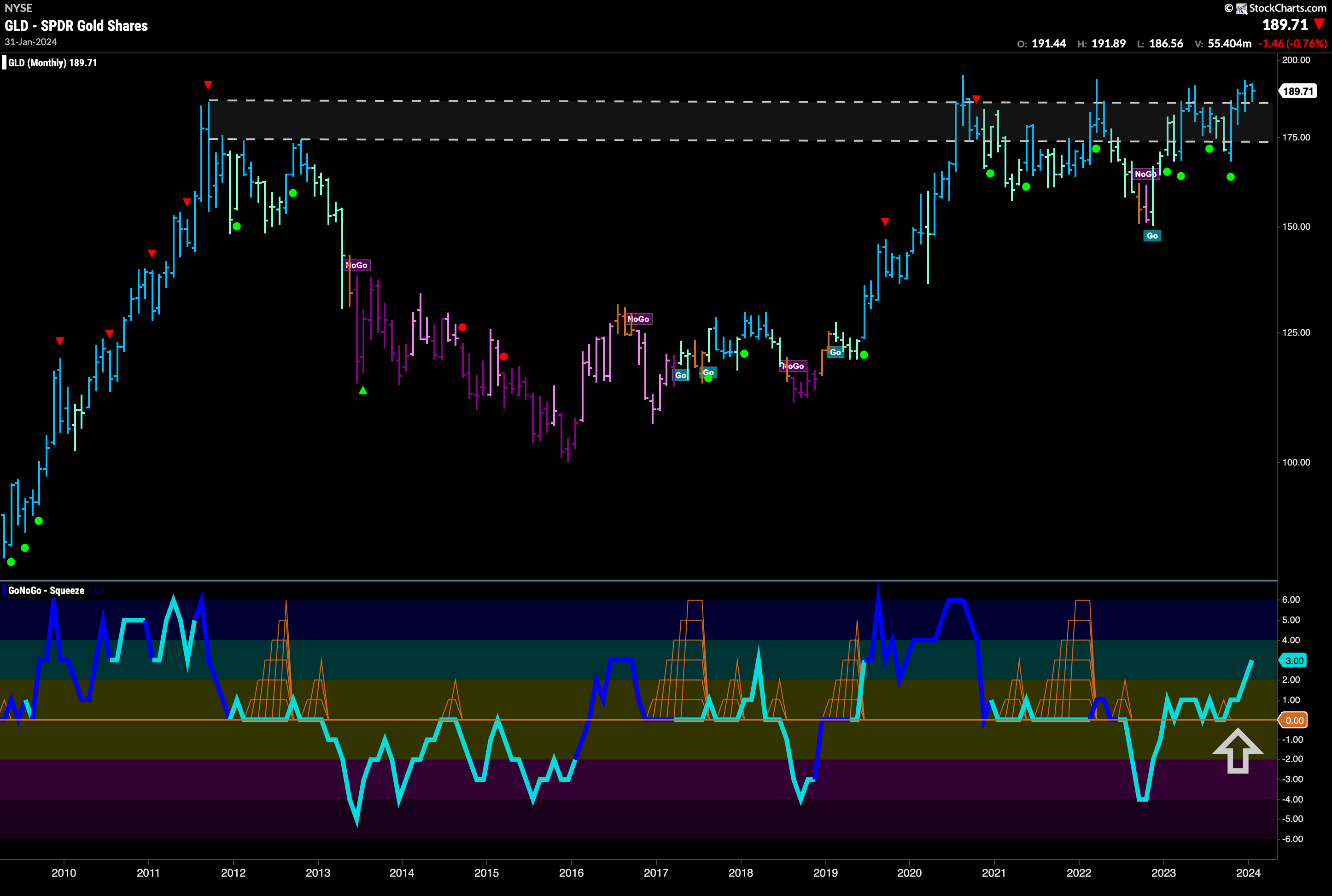This screenshot has width=1332, height=896.
Task: Click the -1.46 (-0.76%) change value
Action: [x=1292, y=43]
